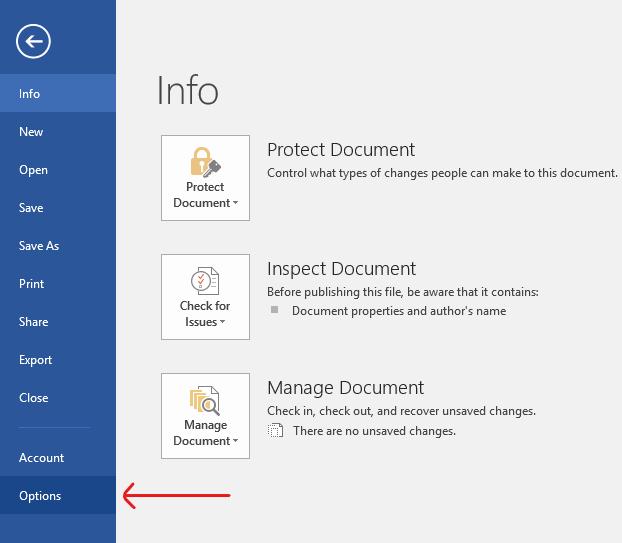Choose Save As in the sidebar

58,246
